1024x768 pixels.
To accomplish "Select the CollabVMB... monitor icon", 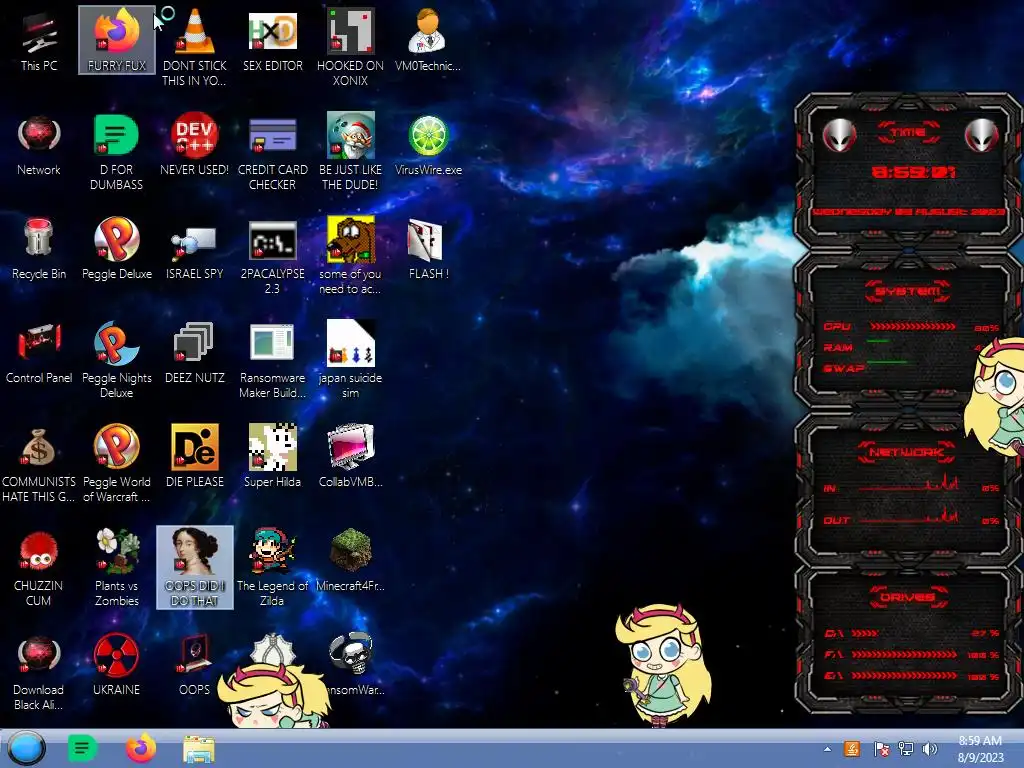I will click(x=350, y=456).
